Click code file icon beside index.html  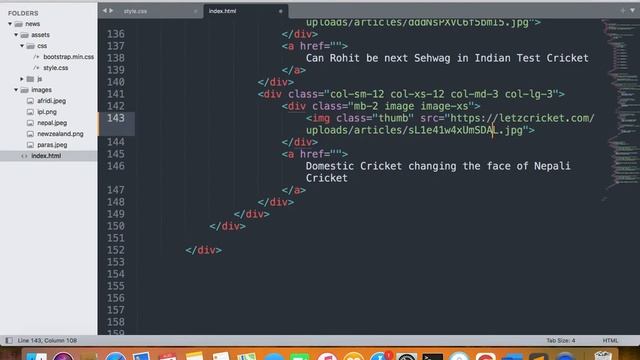[x=24, y=156]
